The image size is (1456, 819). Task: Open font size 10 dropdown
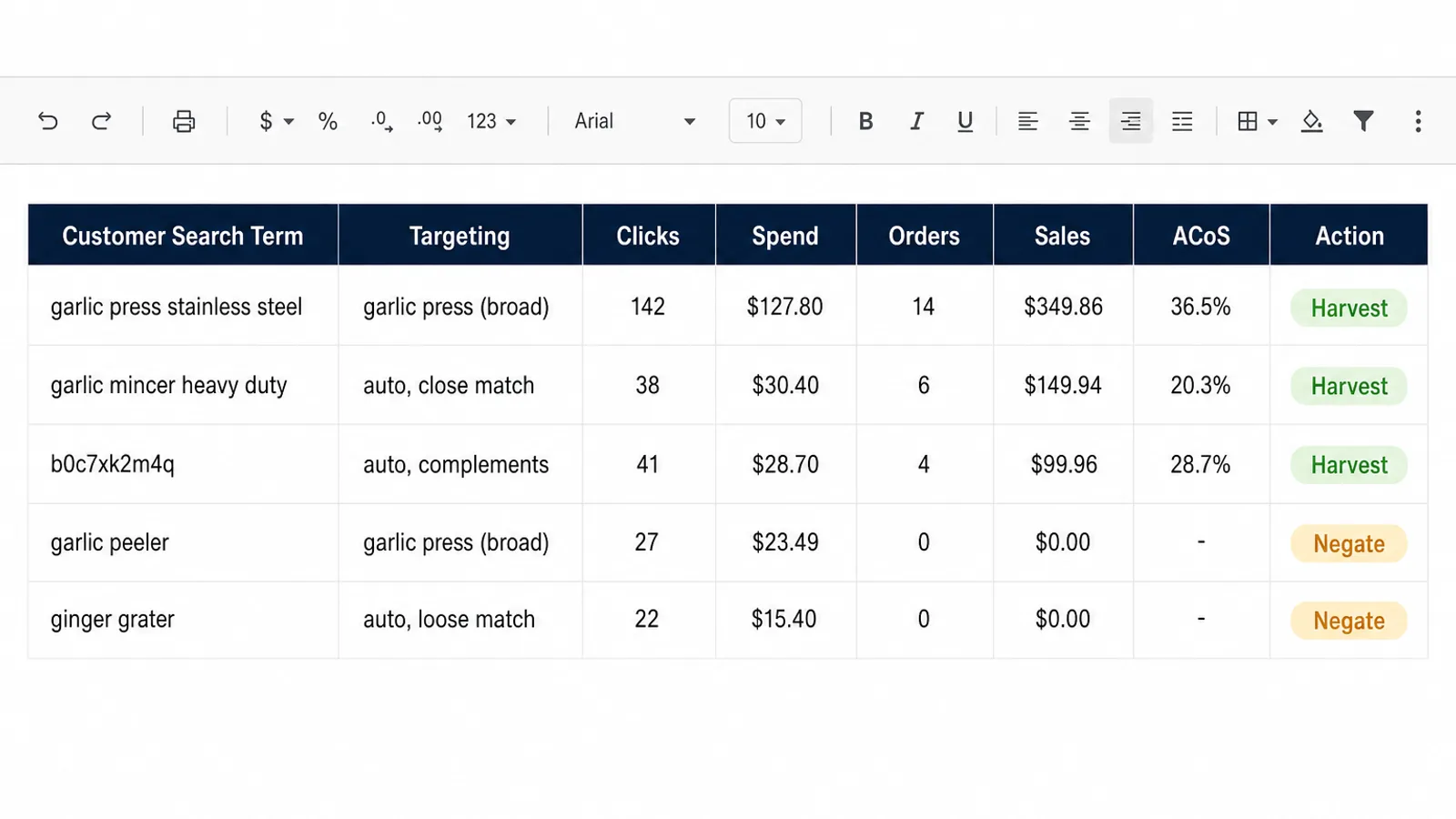(x=765, y=121)
